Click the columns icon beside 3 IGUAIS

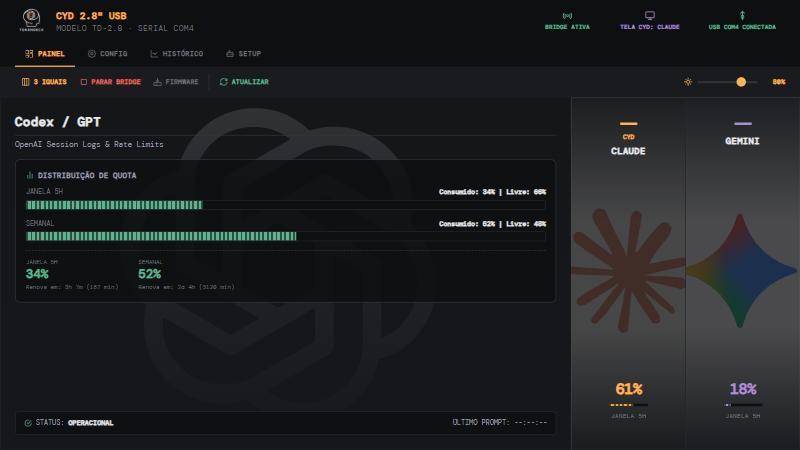click(26, 82)
